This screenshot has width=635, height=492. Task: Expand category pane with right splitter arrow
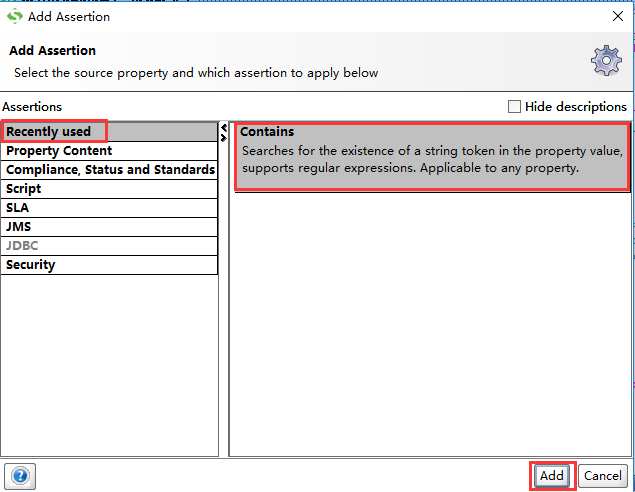click(x=224, y=138)
